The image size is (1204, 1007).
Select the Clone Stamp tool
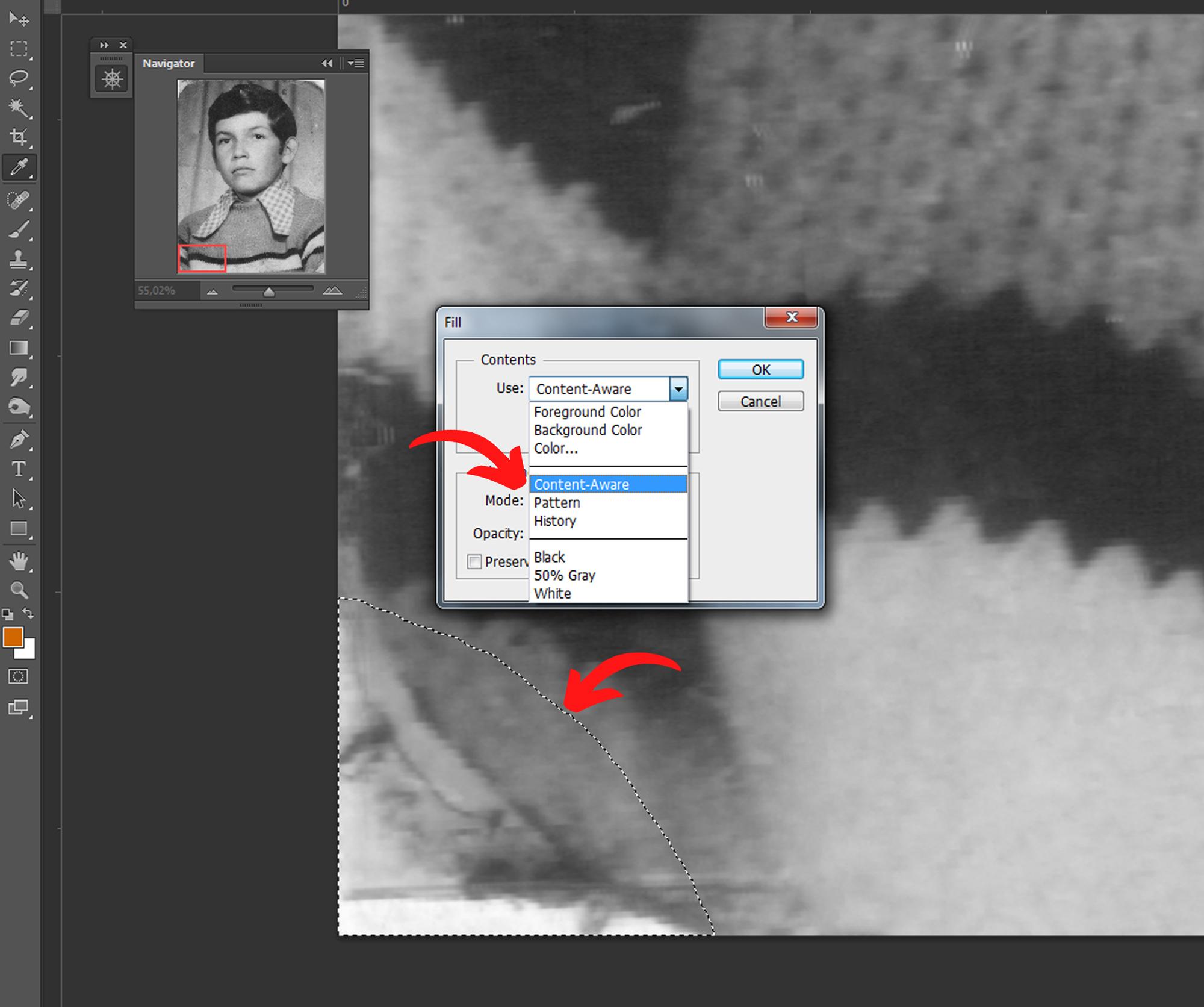[x=18, y=260]
